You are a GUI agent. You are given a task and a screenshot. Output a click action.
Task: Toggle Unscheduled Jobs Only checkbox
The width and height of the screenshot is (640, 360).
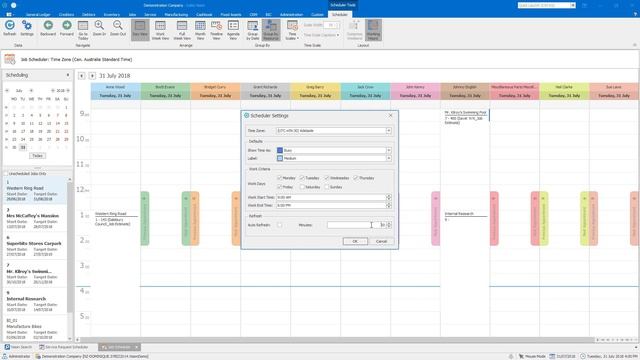point(6,174)
